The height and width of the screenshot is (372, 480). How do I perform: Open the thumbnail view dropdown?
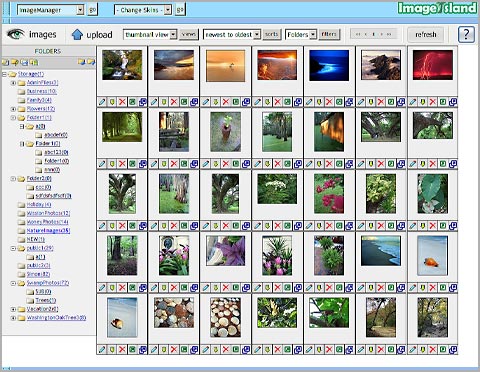pyautogui.click(x=150, y=34)
